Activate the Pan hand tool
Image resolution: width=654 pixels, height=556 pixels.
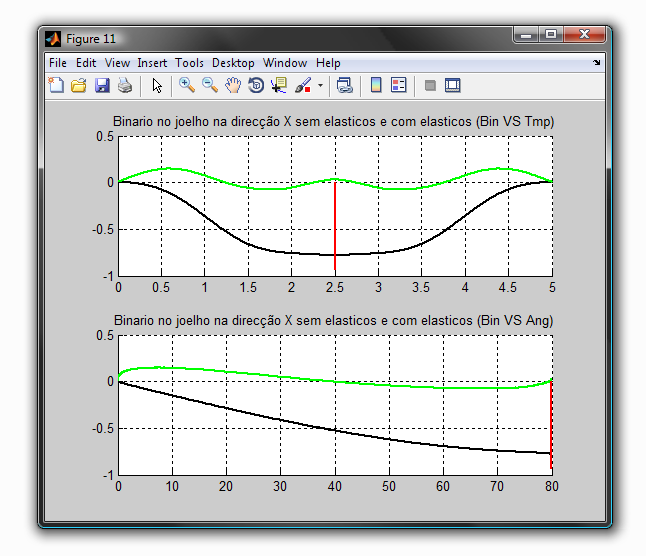pyautogui.click(x=233, y=86)
